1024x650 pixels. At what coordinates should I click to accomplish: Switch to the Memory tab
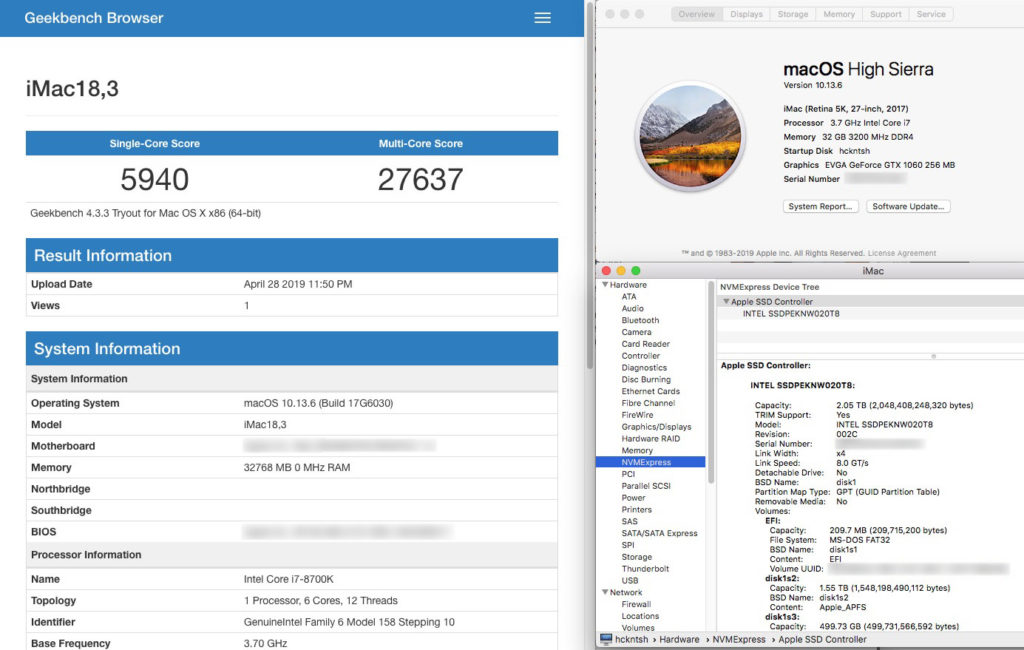click(839, 14)
